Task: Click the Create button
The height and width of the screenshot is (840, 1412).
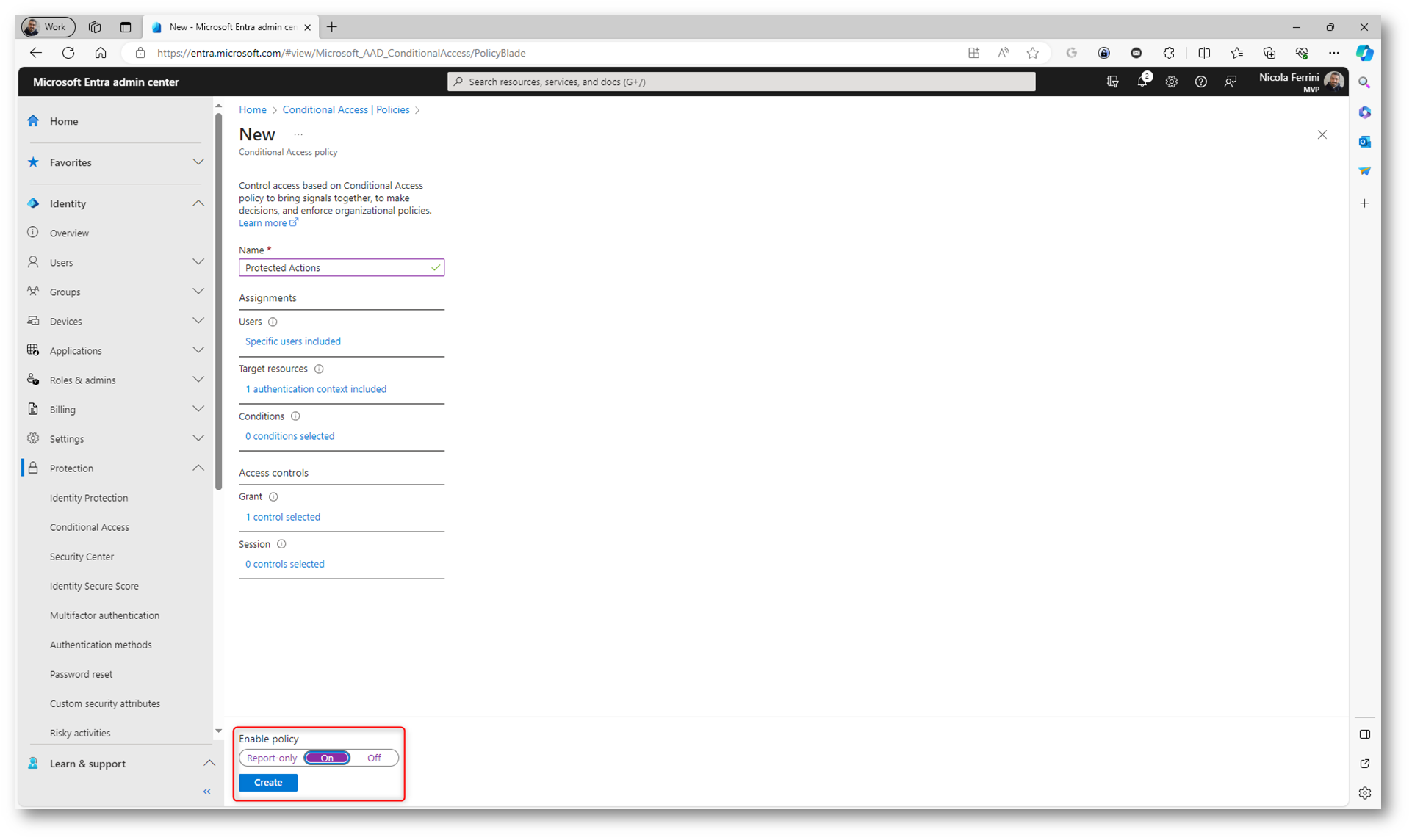Action: point(268,782)
